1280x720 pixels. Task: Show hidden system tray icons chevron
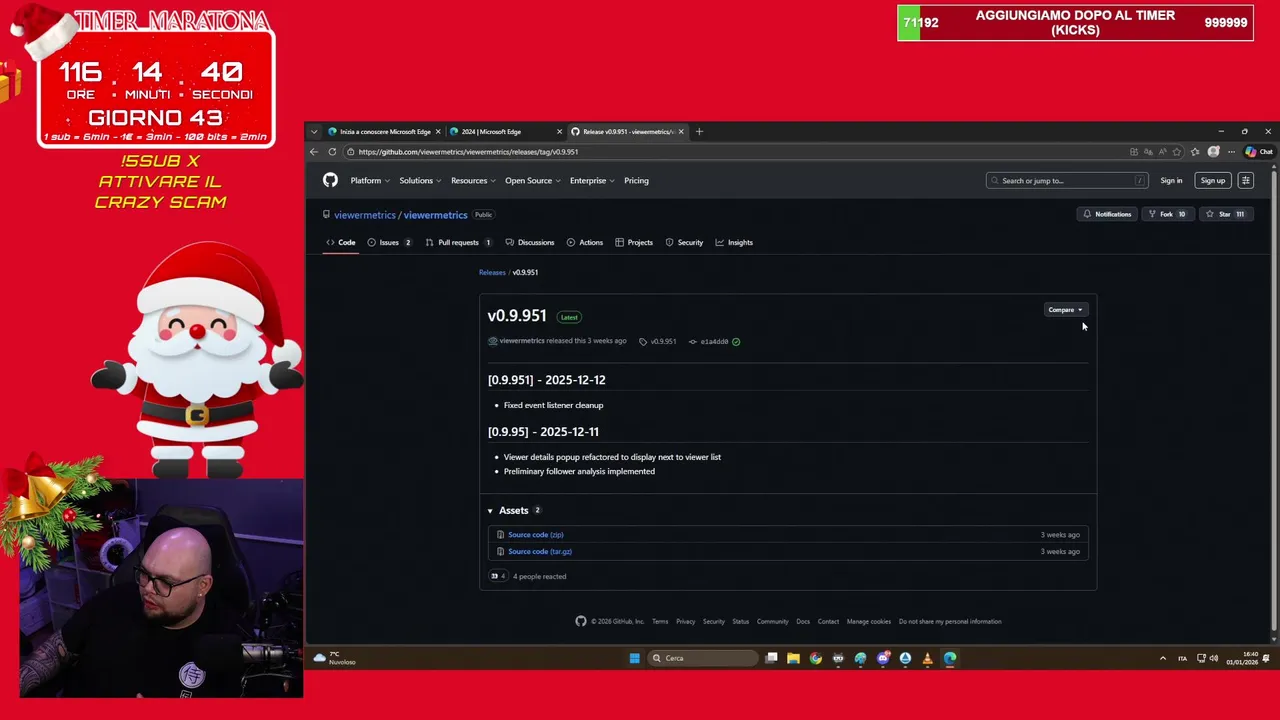pyautogui.click(x=1162, y=658)
